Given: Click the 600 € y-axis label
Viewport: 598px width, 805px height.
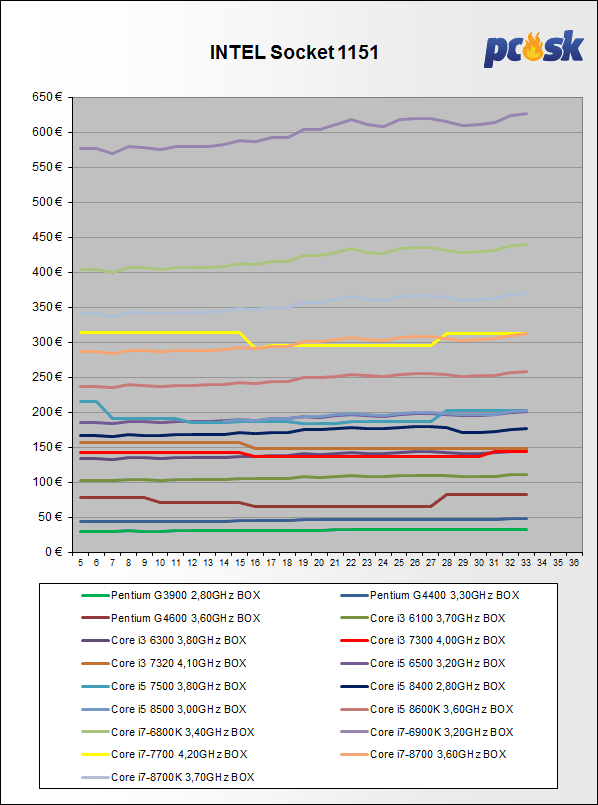Looking at the screenshot, I should pyautogui.click(x=47, y=132).
